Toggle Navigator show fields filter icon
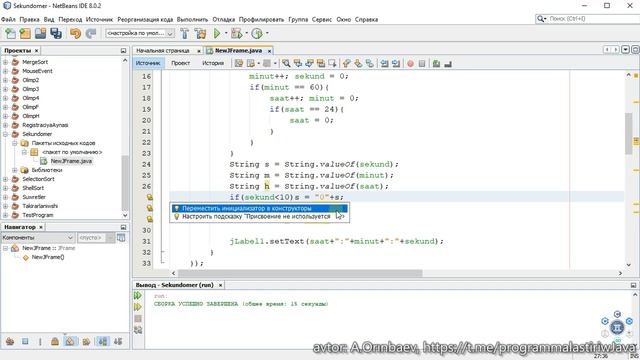Viewport: 640px width, 360px height. (25, 341)
